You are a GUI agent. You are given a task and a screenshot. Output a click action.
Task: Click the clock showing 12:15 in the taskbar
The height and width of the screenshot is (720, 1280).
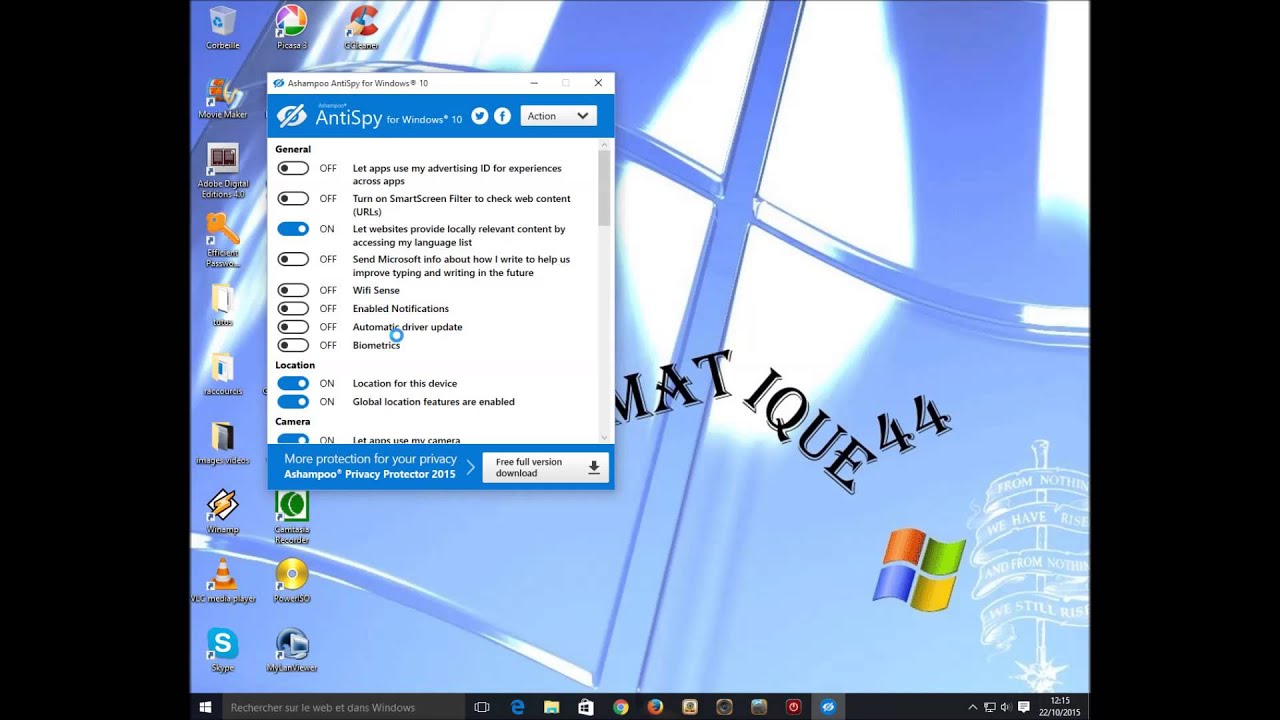pos(1060,707)
